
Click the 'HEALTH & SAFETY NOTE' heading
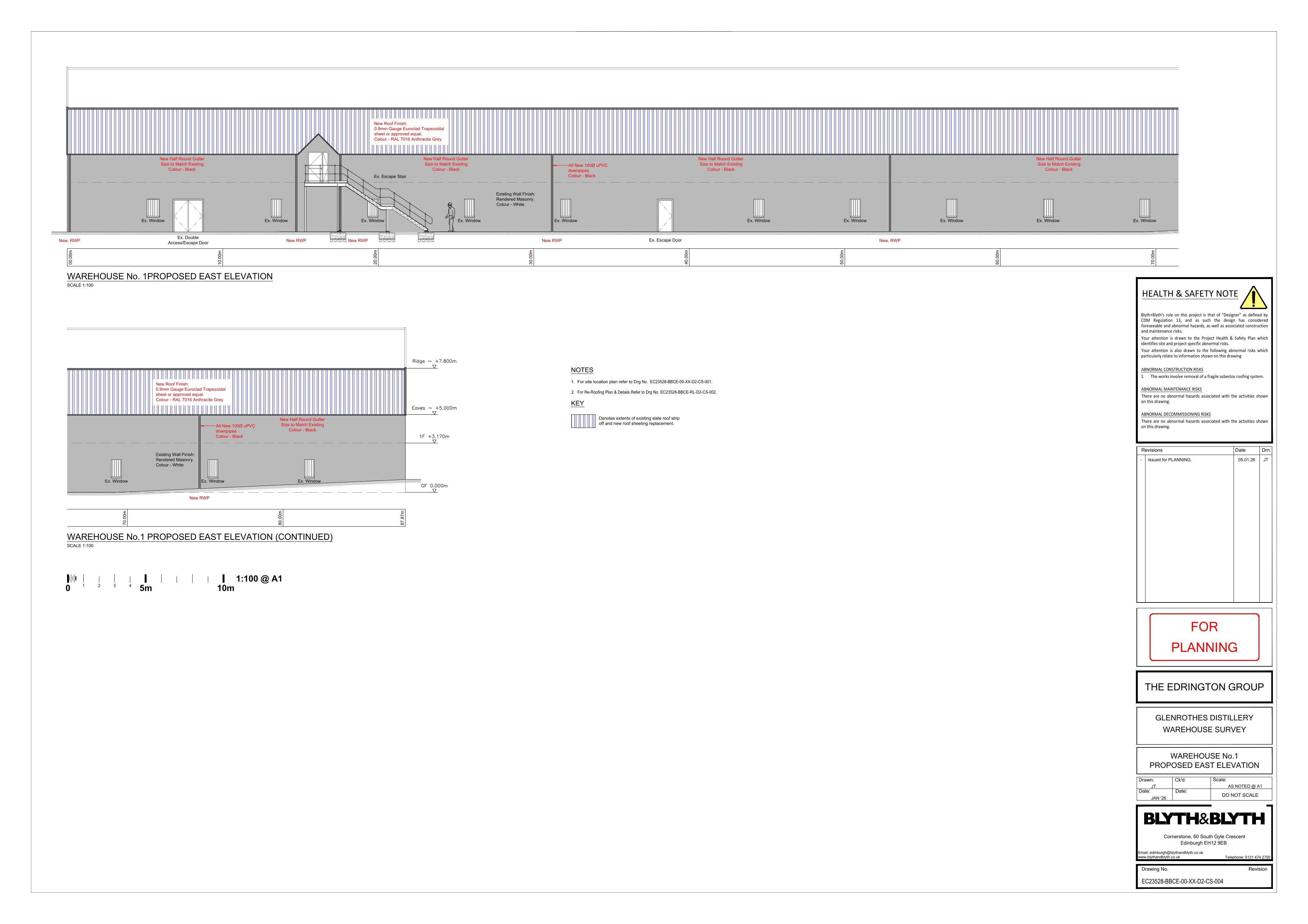tap(1190, 294)
